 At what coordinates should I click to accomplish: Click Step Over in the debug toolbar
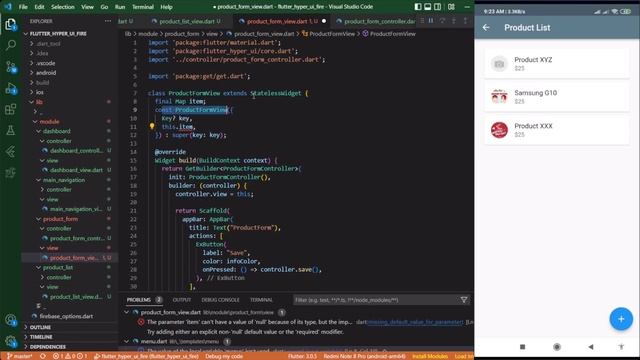[x=442, y=21]
